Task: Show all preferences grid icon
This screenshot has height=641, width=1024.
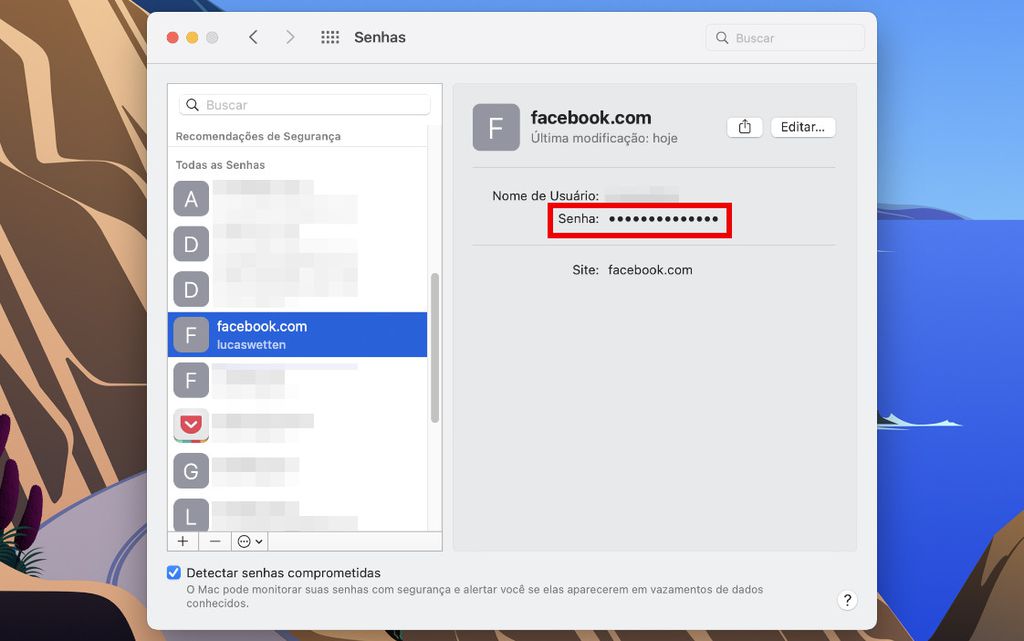Action: [x=330, y=37]
